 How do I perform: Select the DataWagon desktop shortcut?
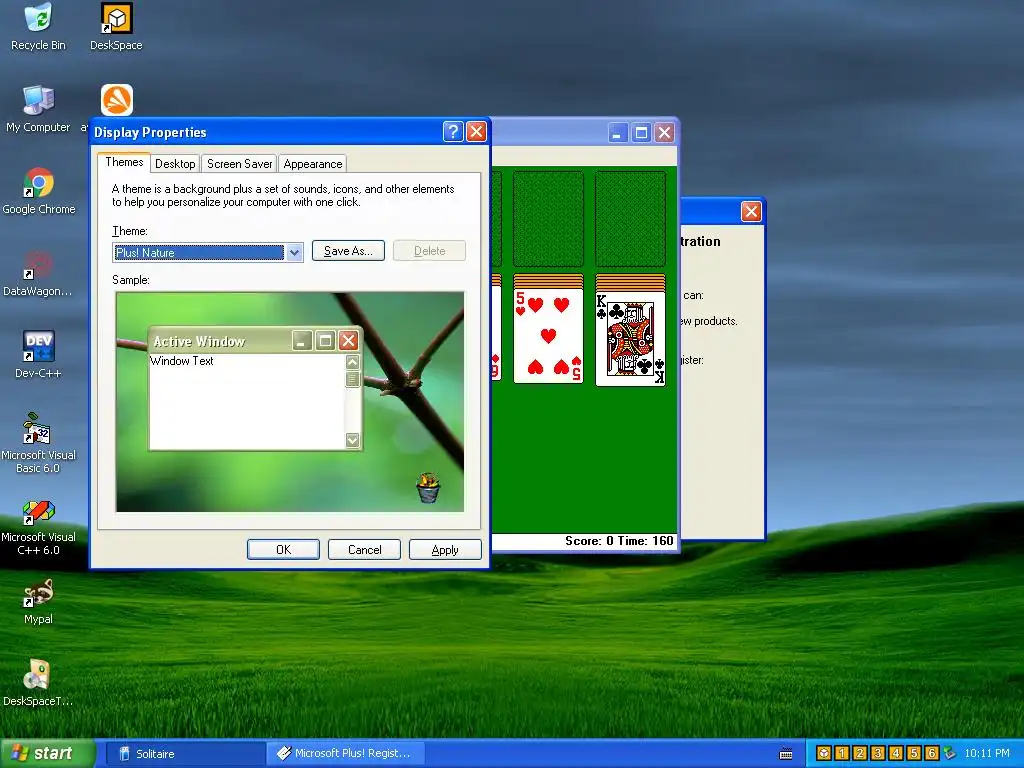click(38, 274)
